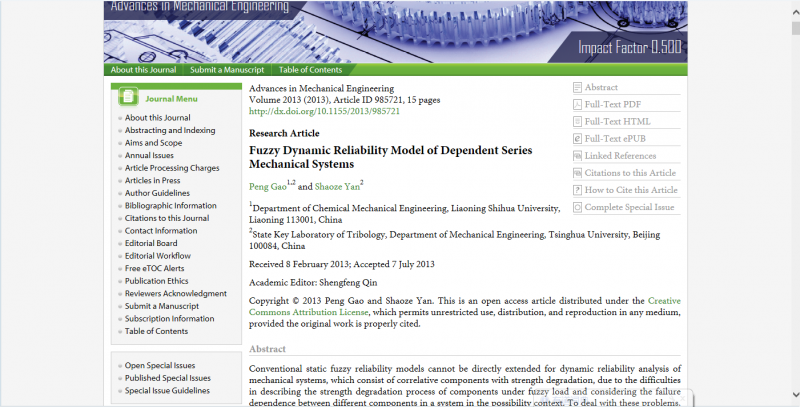
Task: Open author Shaoze Yan link
Action: [337, 187]
